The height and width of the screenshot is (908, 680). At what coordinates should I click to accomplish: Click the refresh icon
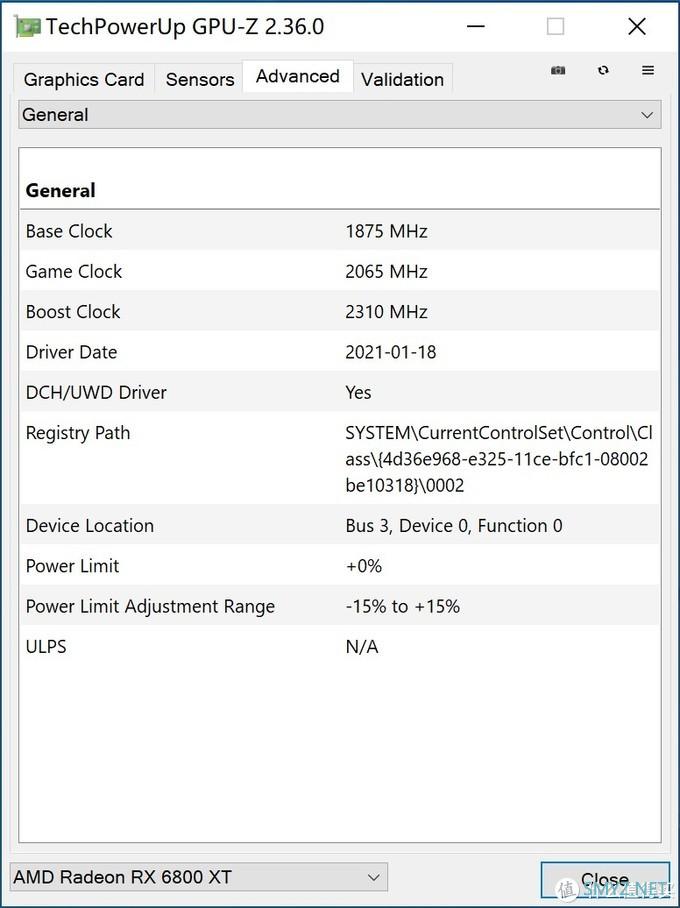point(603,70)
